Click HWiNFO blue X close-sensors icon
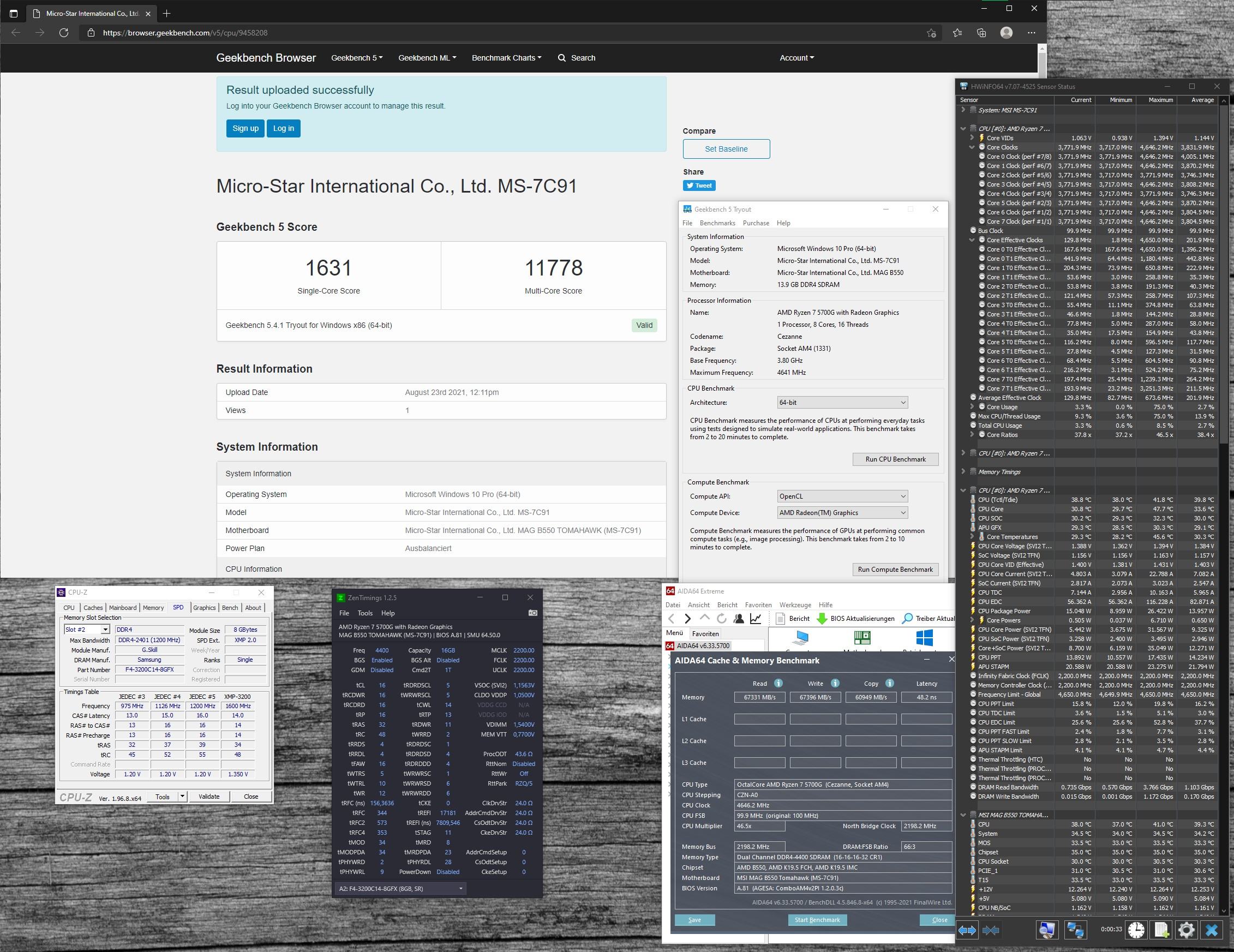The width and height of the screenshot is (1234, 952). click(1212, 930)
